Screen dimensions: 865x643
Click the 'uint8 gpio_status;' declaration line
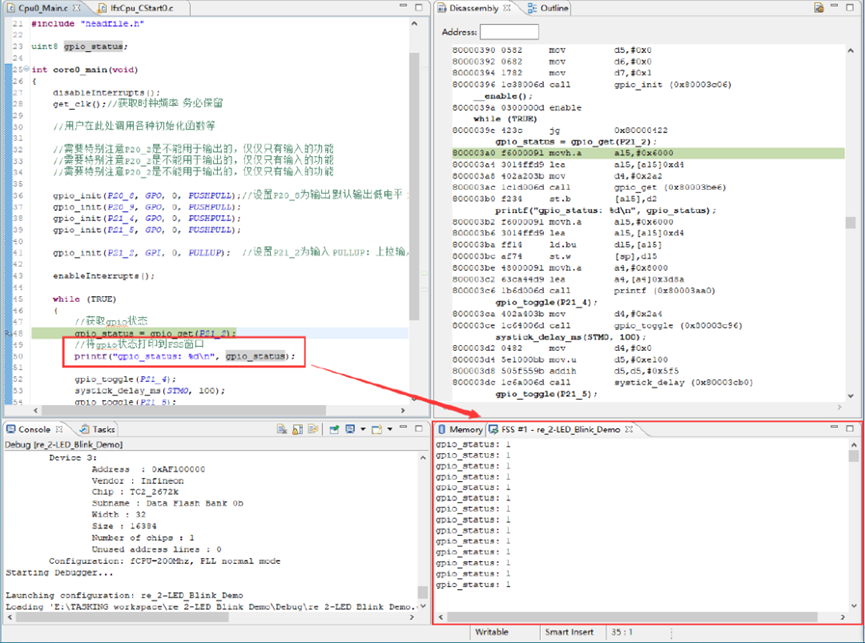[79, 46]
